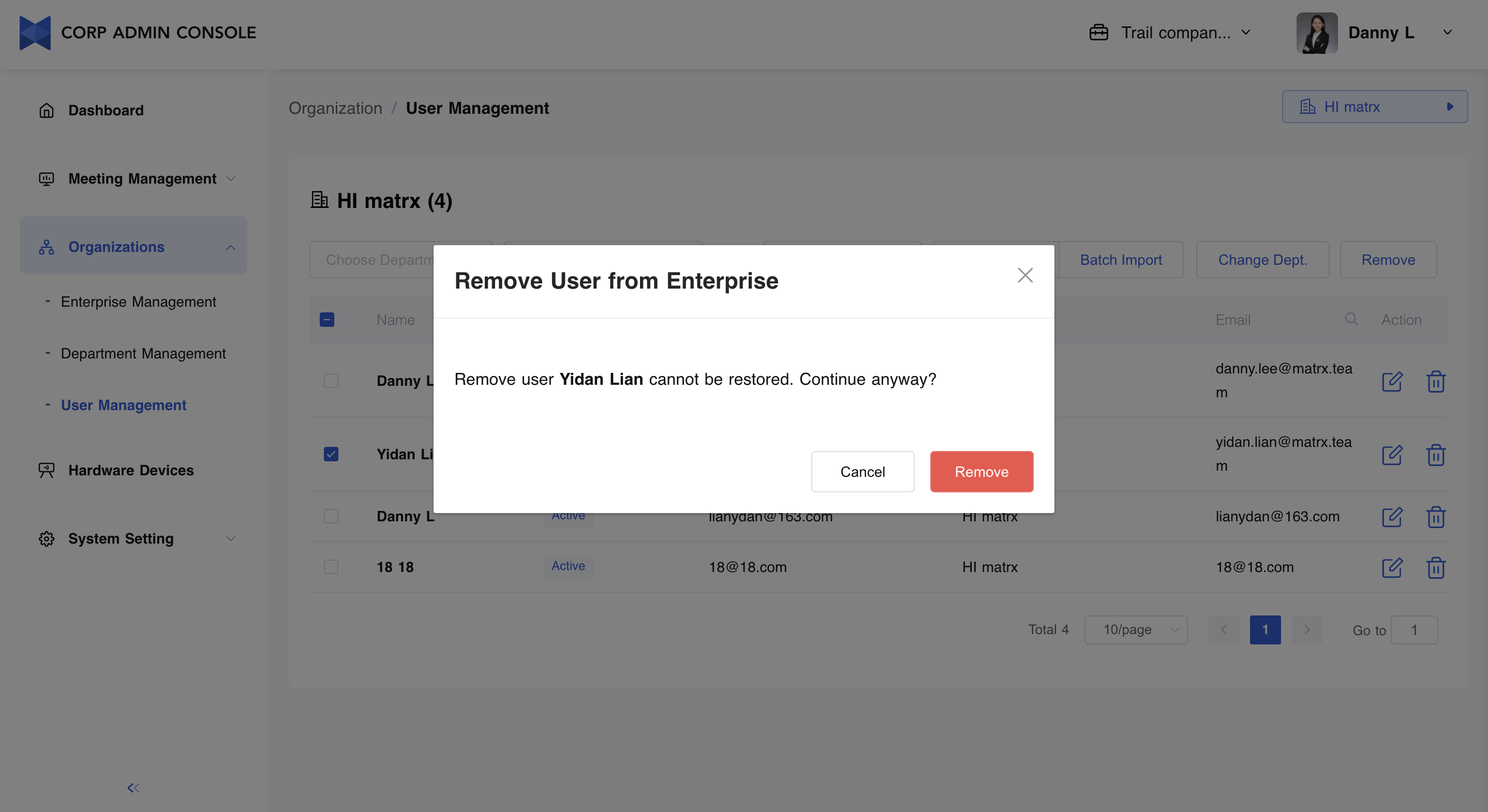Open the 10/page page size dropdown
Screen dimensions: 1488x812
[x=1135, y=629]
